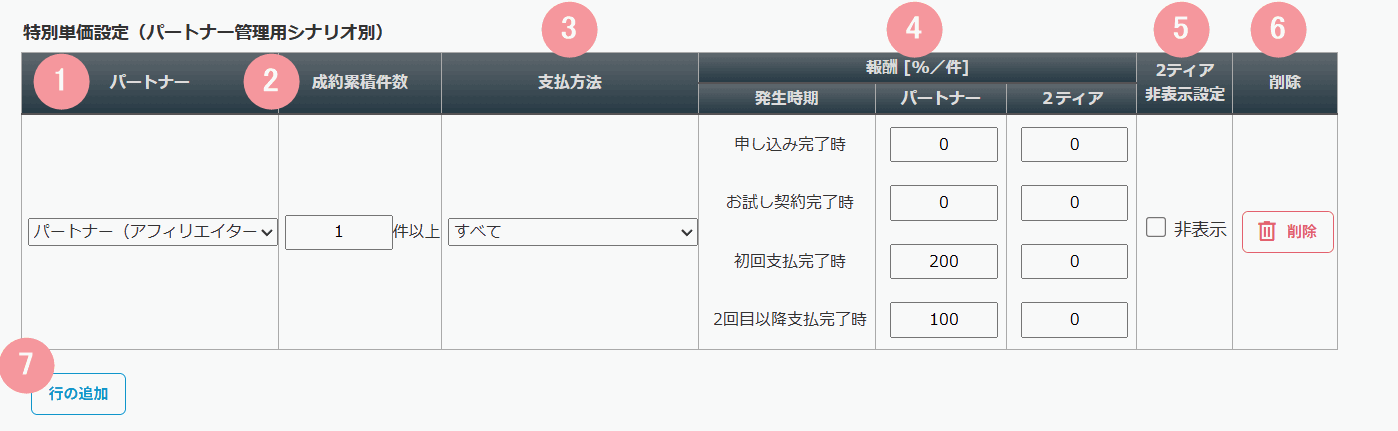Image resolution: width=1398 pixels, height=431 pixels.
Task: Enable the 非表示 checkbox for 2ティア
Action: pos(1156,229)
